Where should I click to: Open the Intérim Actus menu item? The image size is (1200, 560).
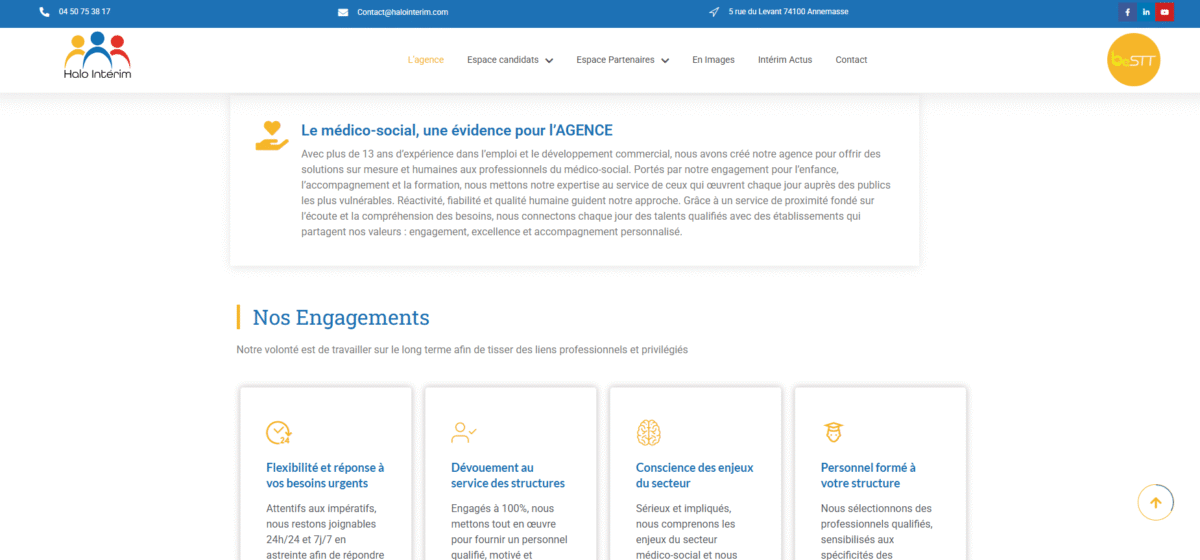coord(785,60)
